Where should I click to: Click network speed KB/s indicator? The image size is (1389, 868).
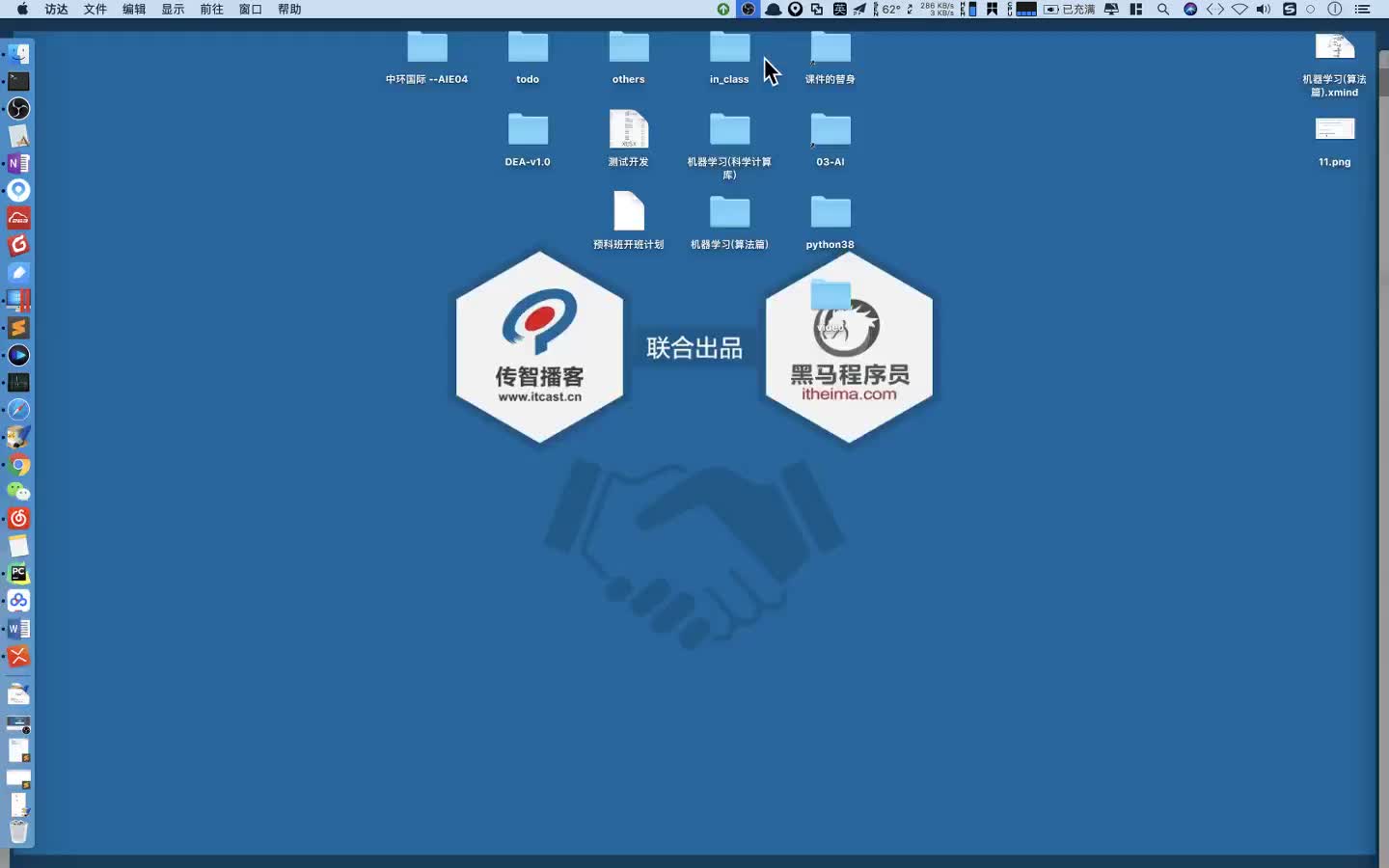point(937,9)
